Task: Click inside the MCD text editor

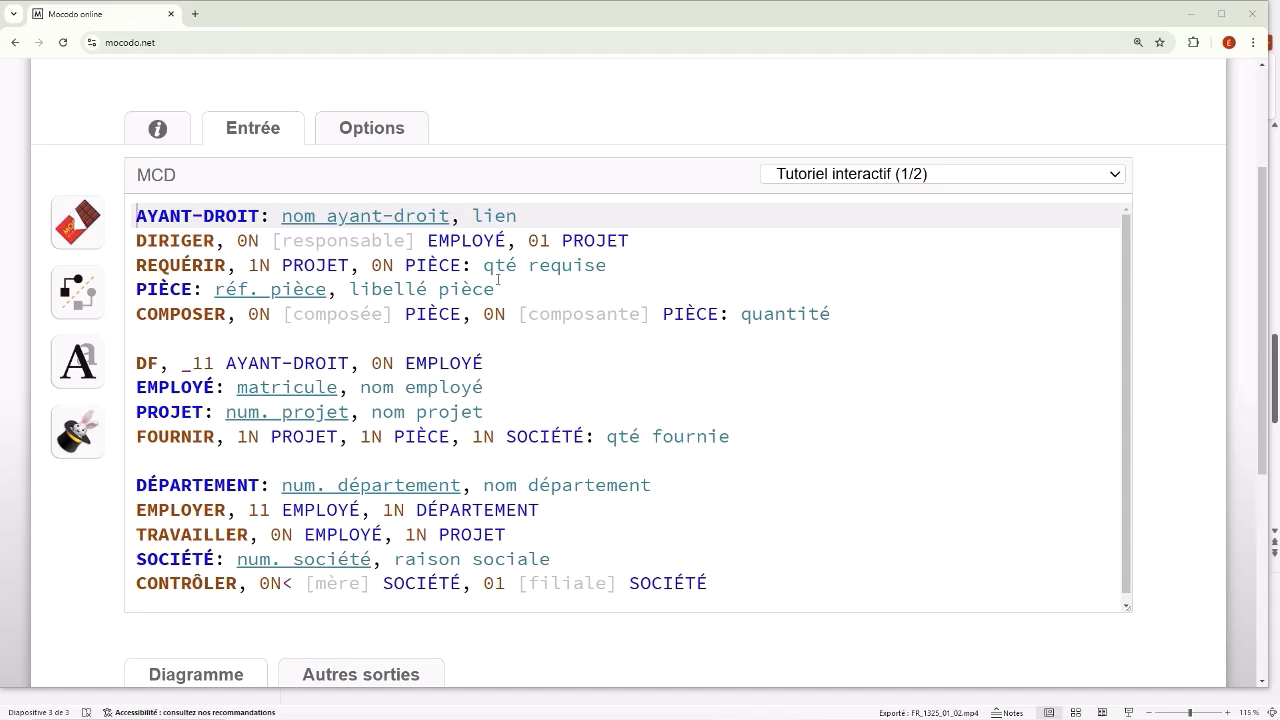Action: [600, 400]
